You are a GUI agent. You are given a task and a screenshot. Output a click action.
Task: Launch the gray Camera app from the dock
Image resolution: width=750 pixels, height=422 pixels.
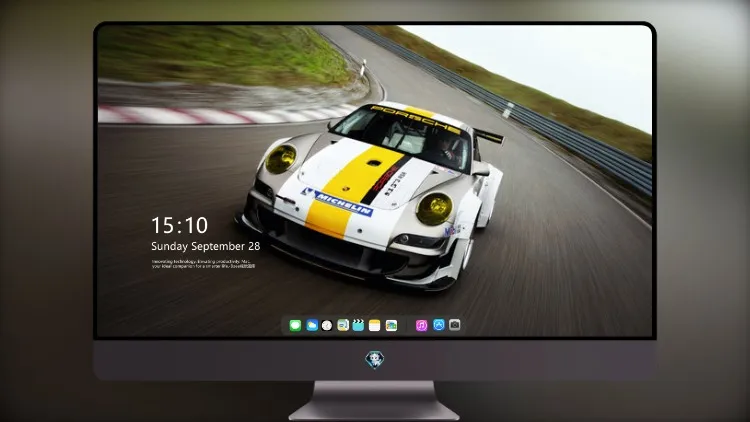(455, 325)
